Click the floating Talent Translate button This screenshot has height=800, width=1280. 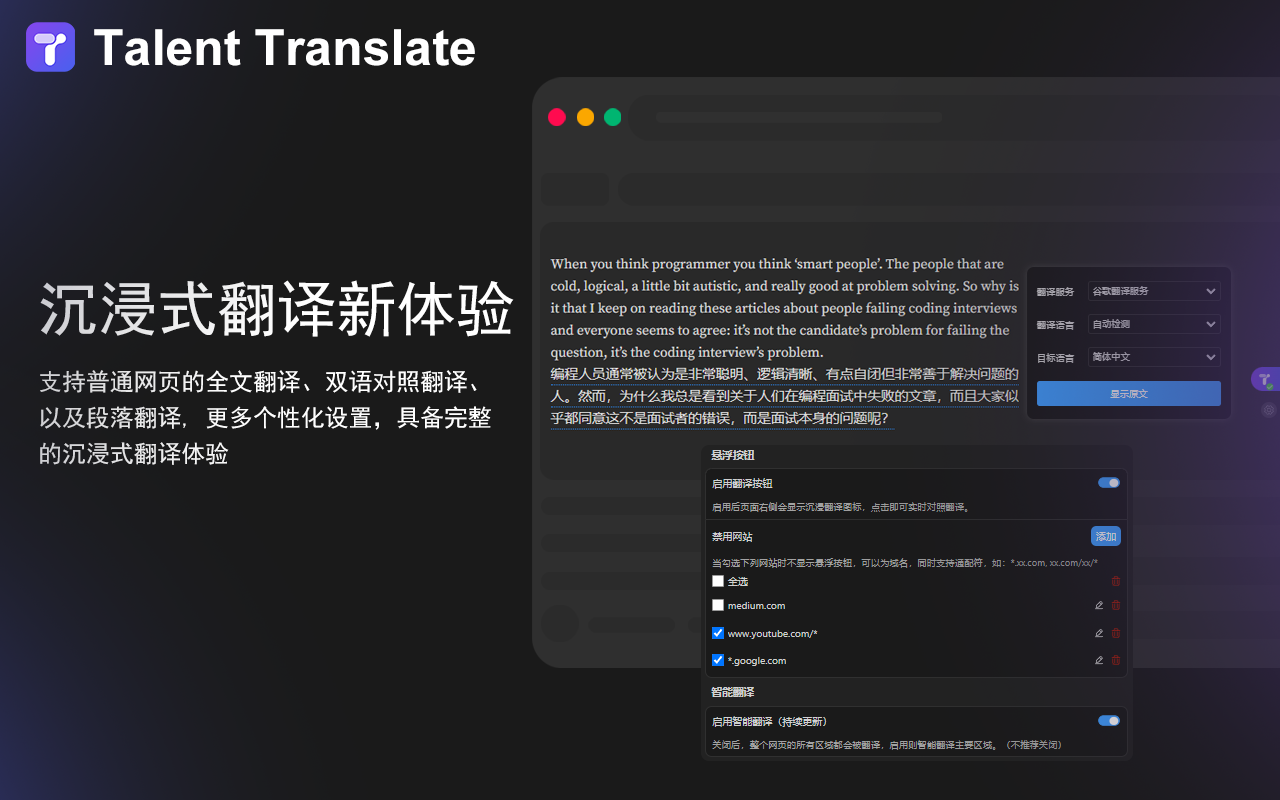(1265, 379)
